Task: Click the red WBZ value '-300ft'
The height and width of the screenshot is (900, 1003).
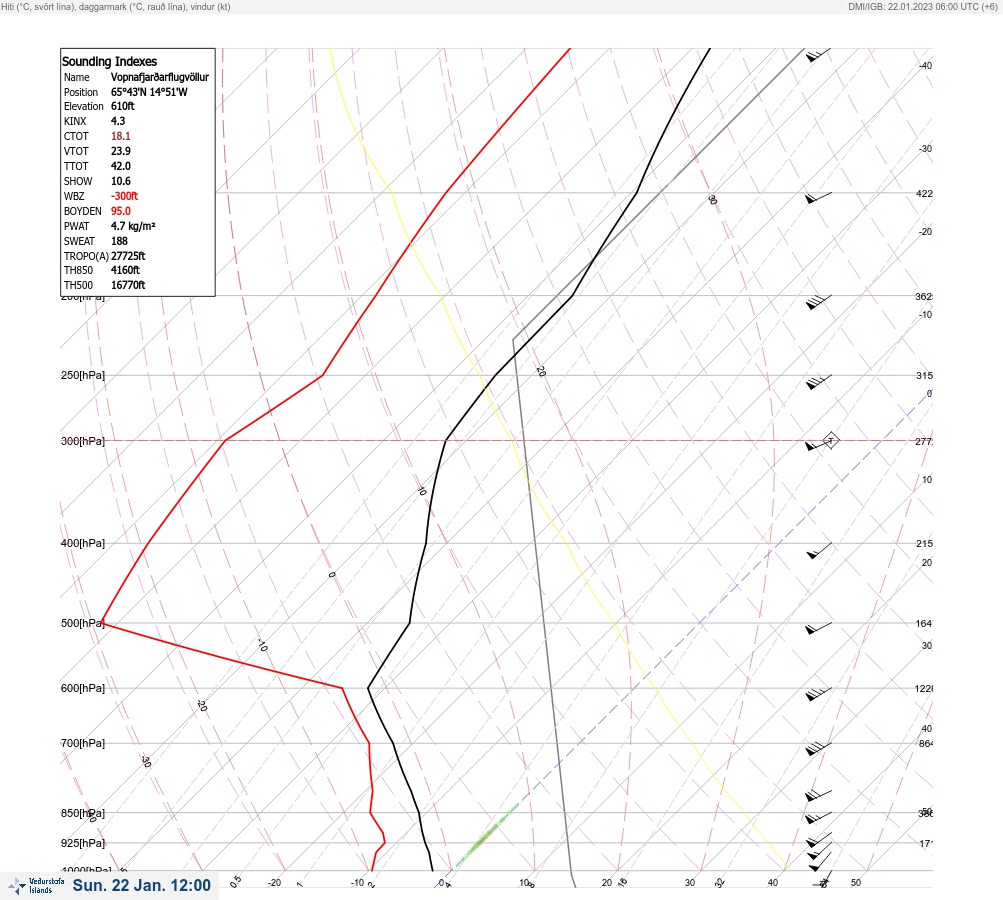Action: pos(125,196)
